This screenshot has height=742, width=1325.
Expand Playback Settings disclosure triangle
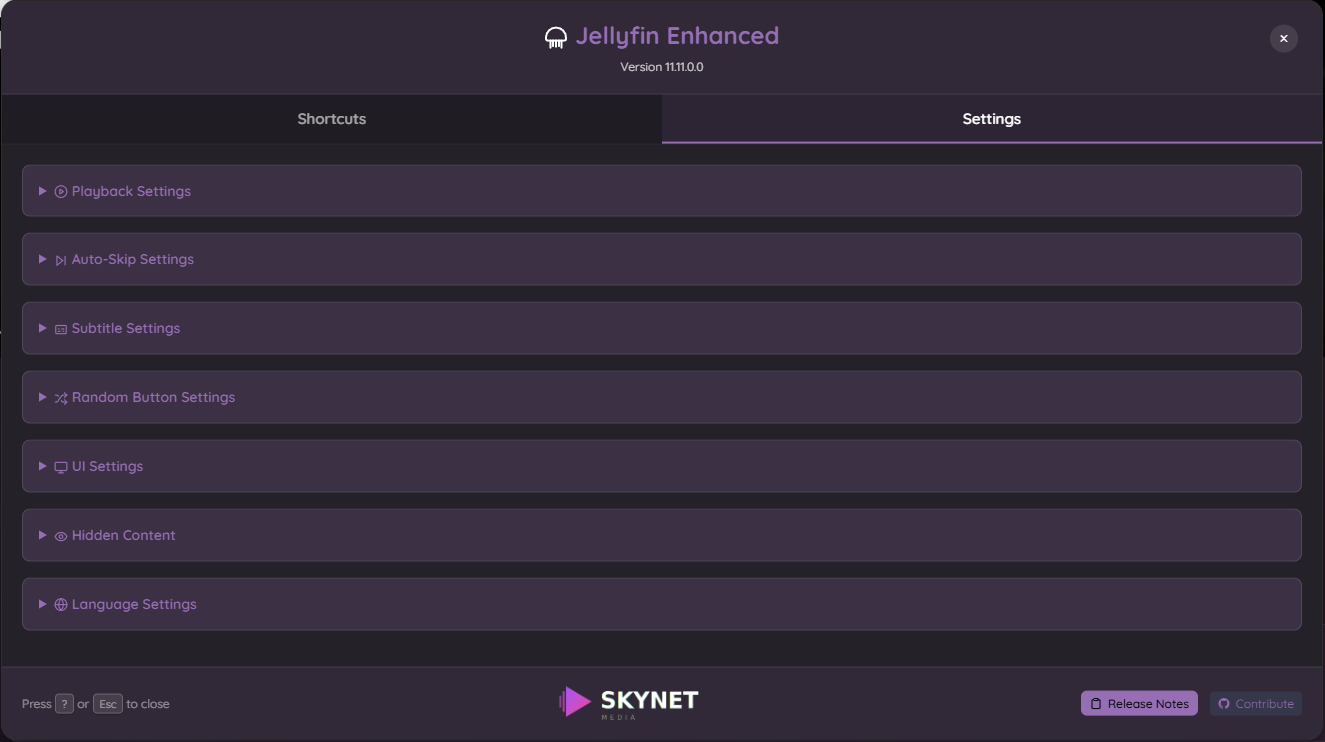[43, 191]
